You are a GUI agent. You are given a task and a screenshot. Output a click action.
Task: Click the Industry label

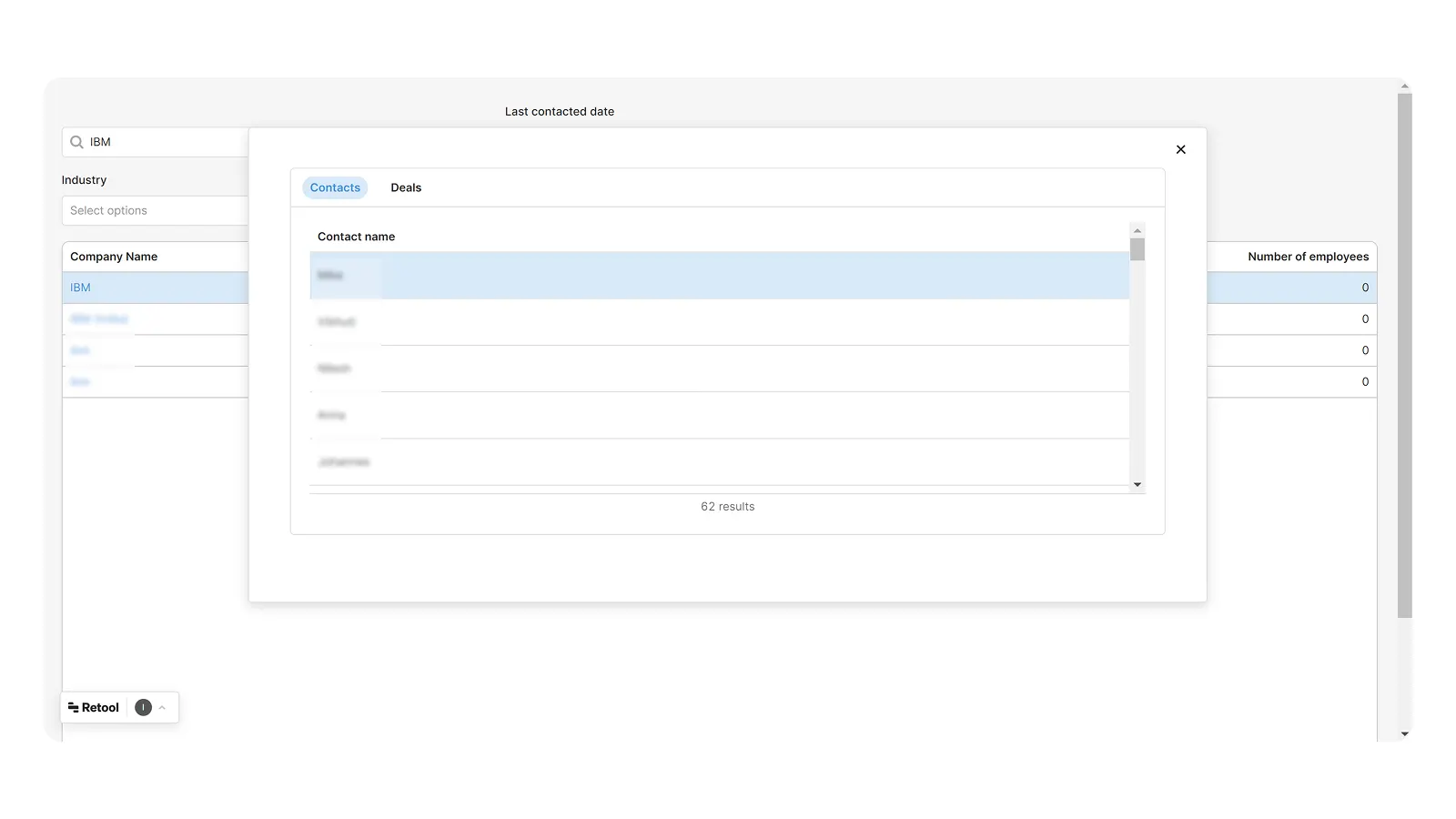(84, 180)
